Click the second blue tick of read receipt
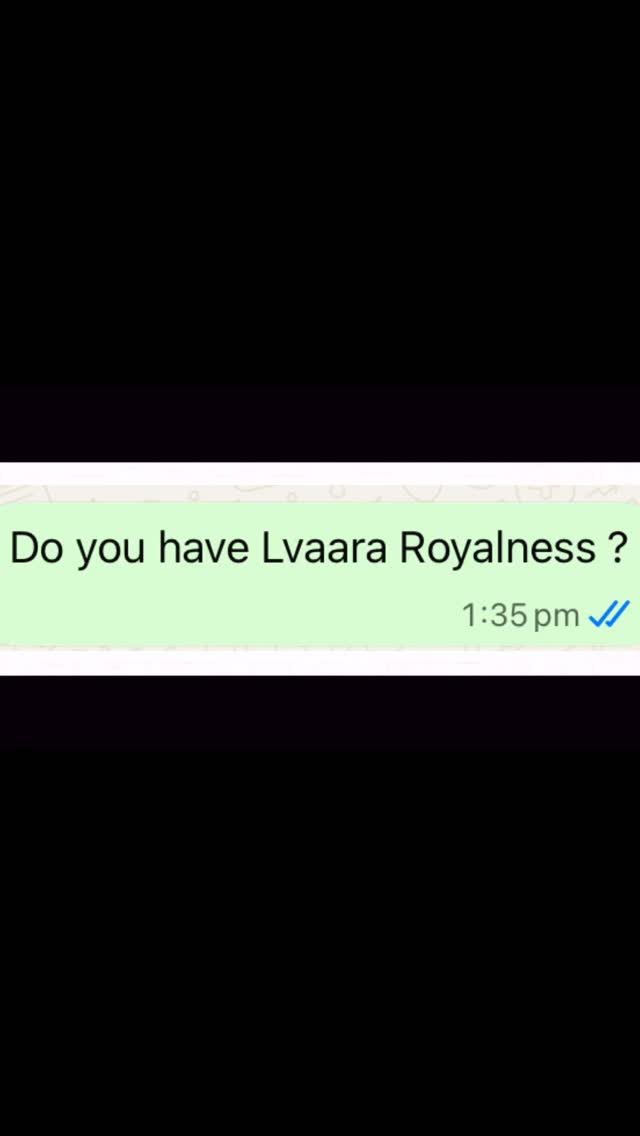 click(620, 614)
